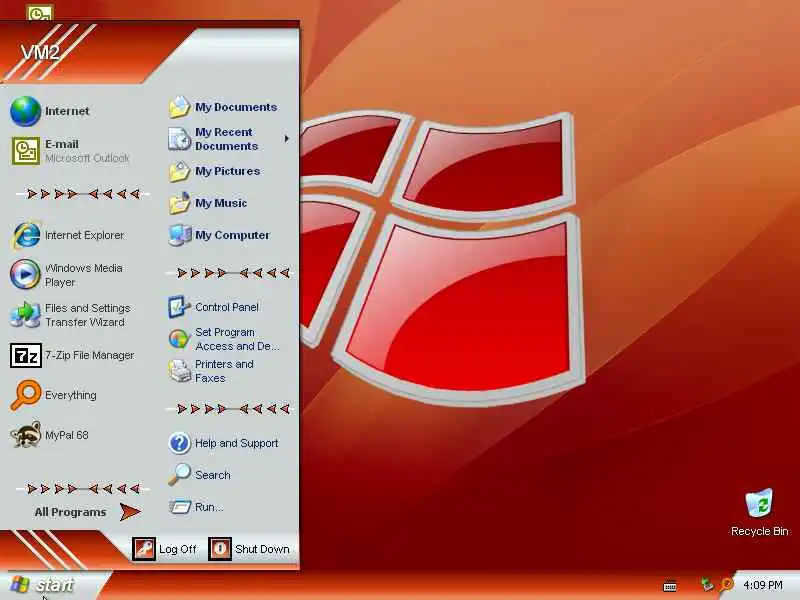This screenshot has width=800, height=600.
Task: Launch the Everything search tool icon
Action: (x=26, y=395)
